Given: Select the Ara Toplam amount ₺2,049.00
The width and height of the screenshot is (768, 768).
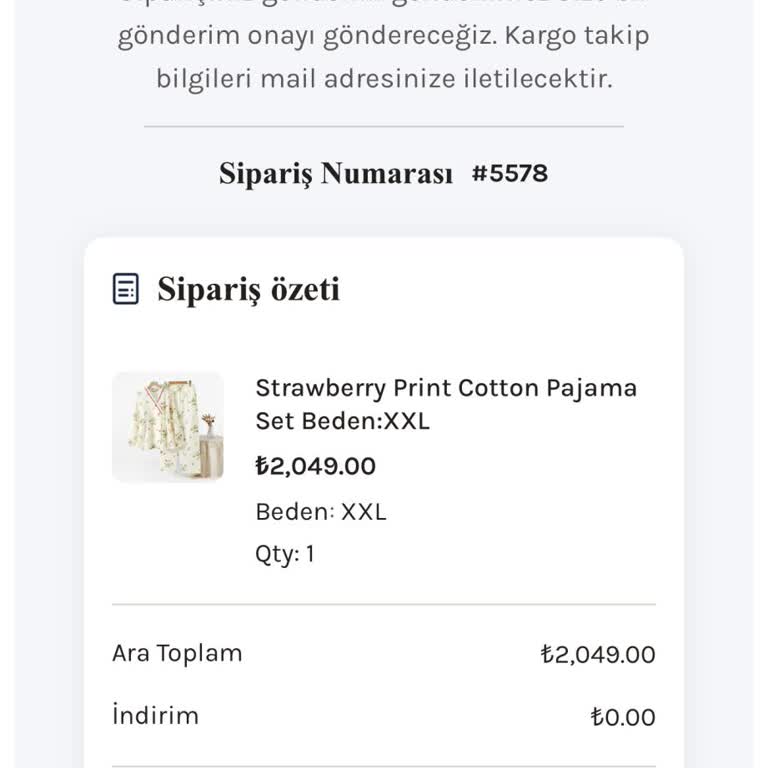Looking at the screenshot, I should (x=598, y=655).
